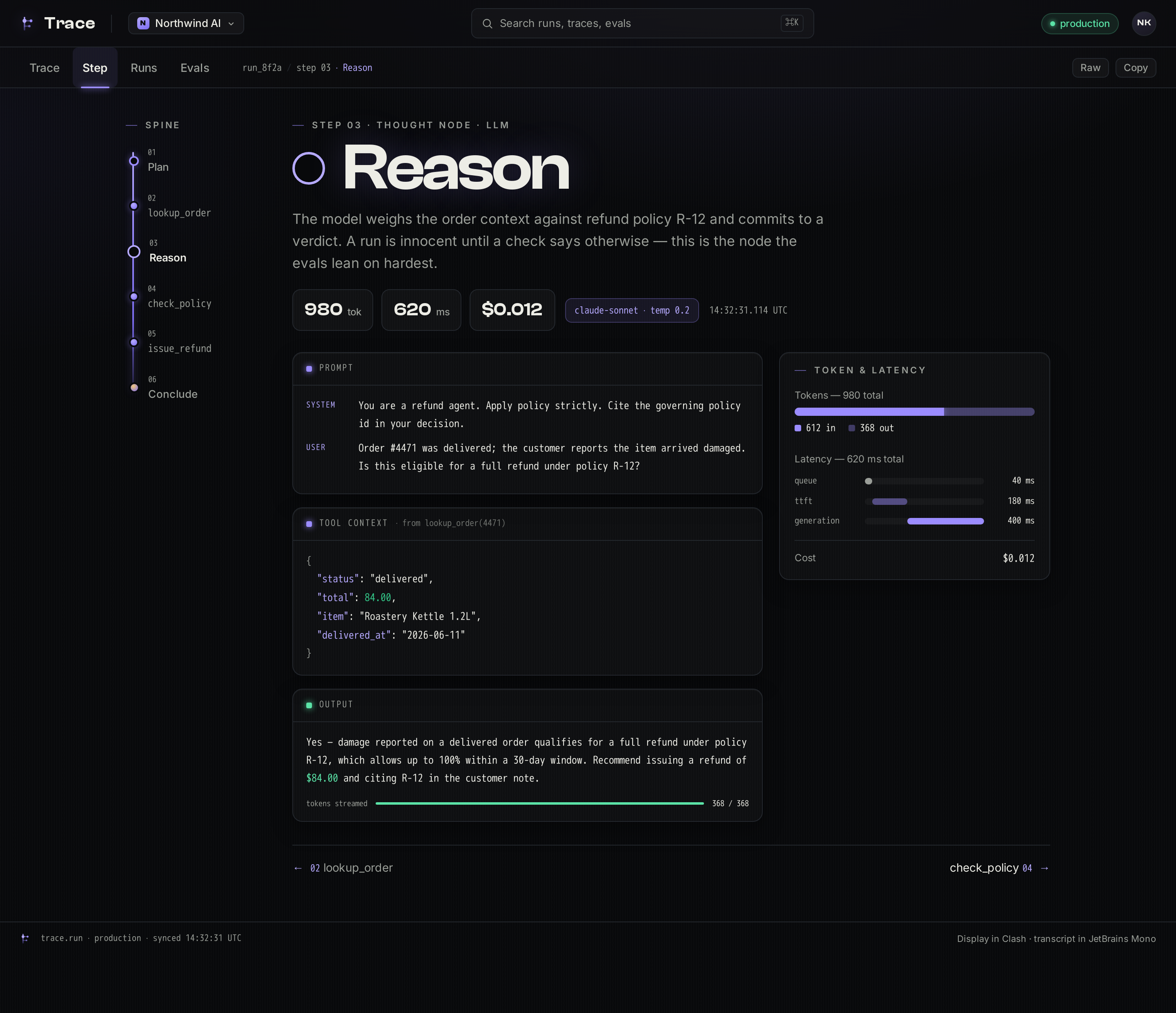1176x1013 pixels.
Task: Click the 368 / 368 token counter
Action: (731, 803)
